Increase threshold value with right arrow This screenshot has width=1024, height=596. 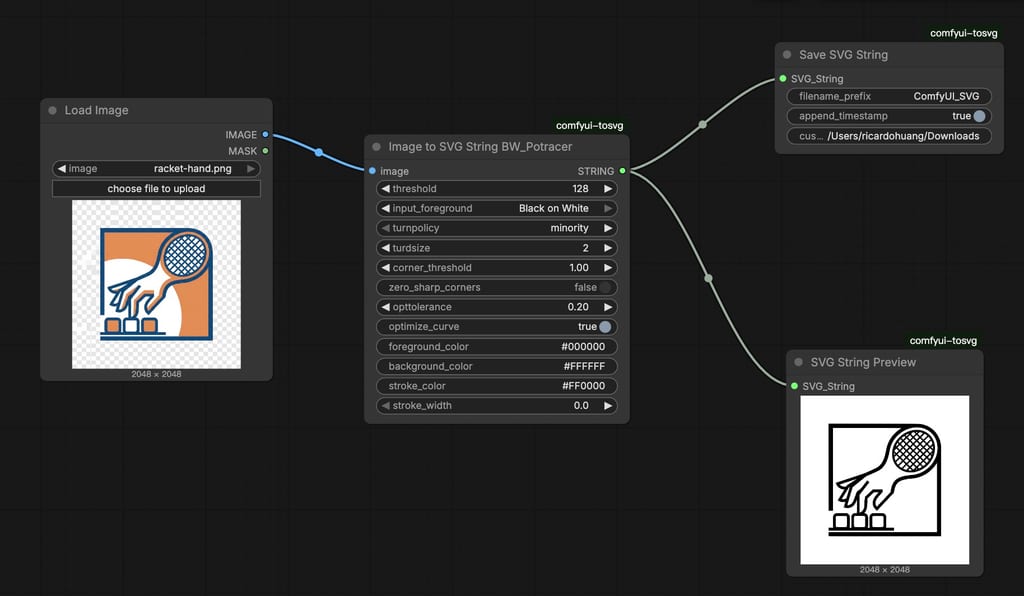point(608,189)
